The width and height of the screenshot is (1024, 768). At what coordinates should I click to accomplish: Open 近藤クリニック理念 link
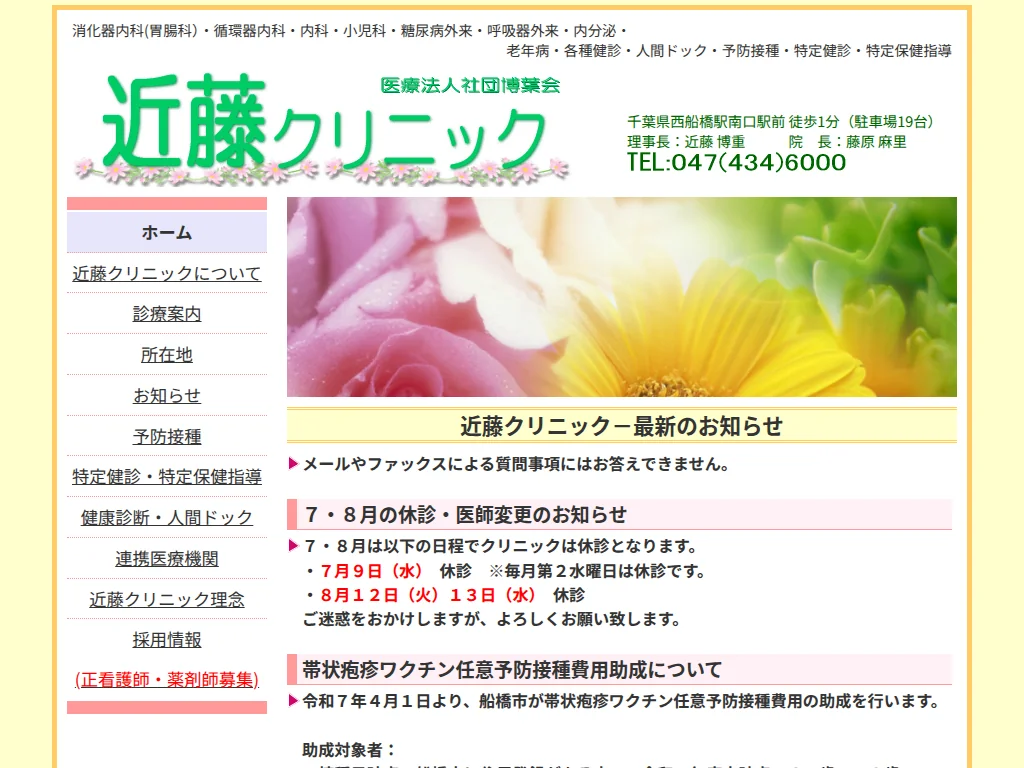pyautogui.click(x=167, y=600)
